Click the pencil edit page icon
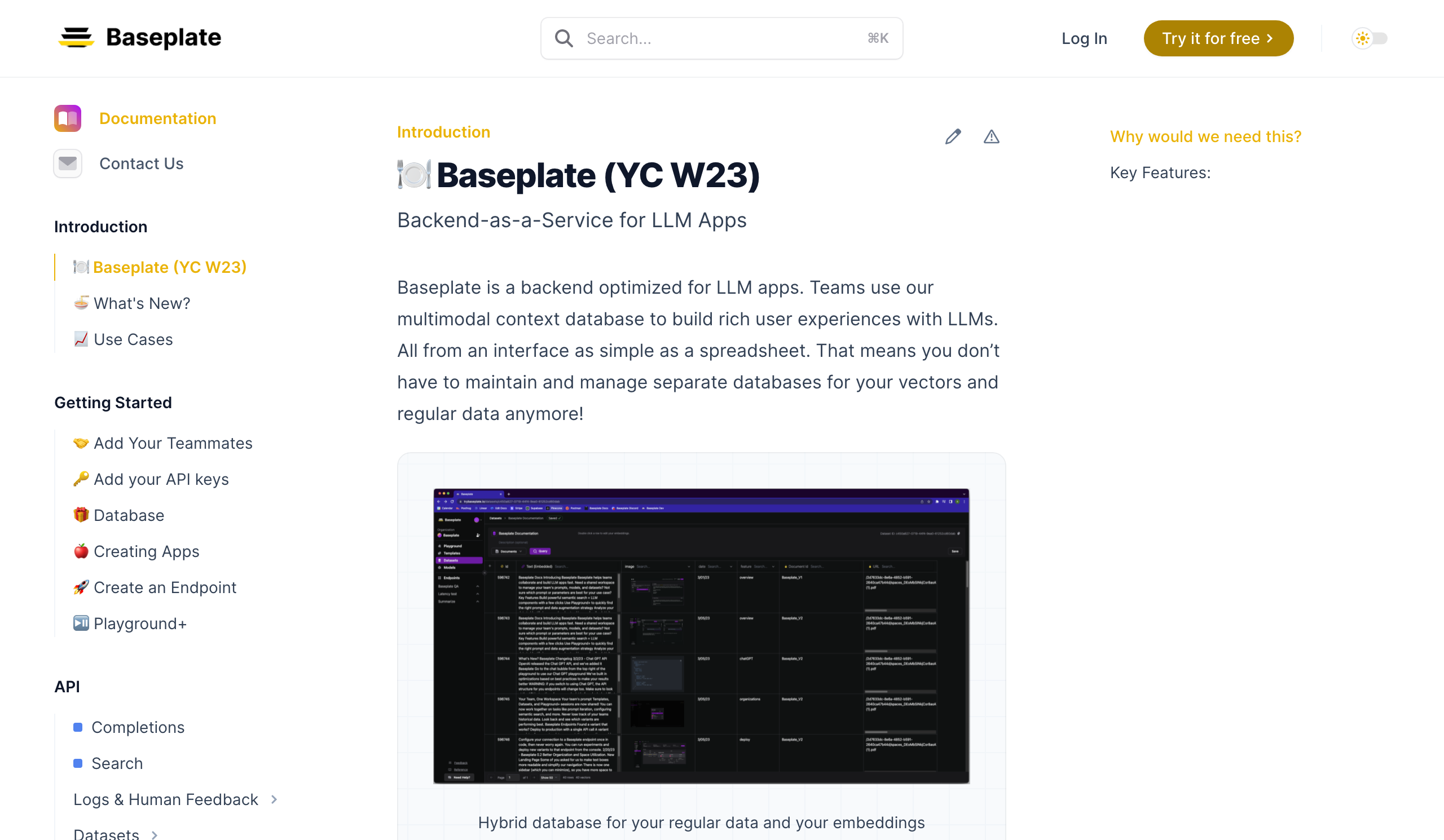This screenshot has height=840, width=1444. [x=953, y=137]
